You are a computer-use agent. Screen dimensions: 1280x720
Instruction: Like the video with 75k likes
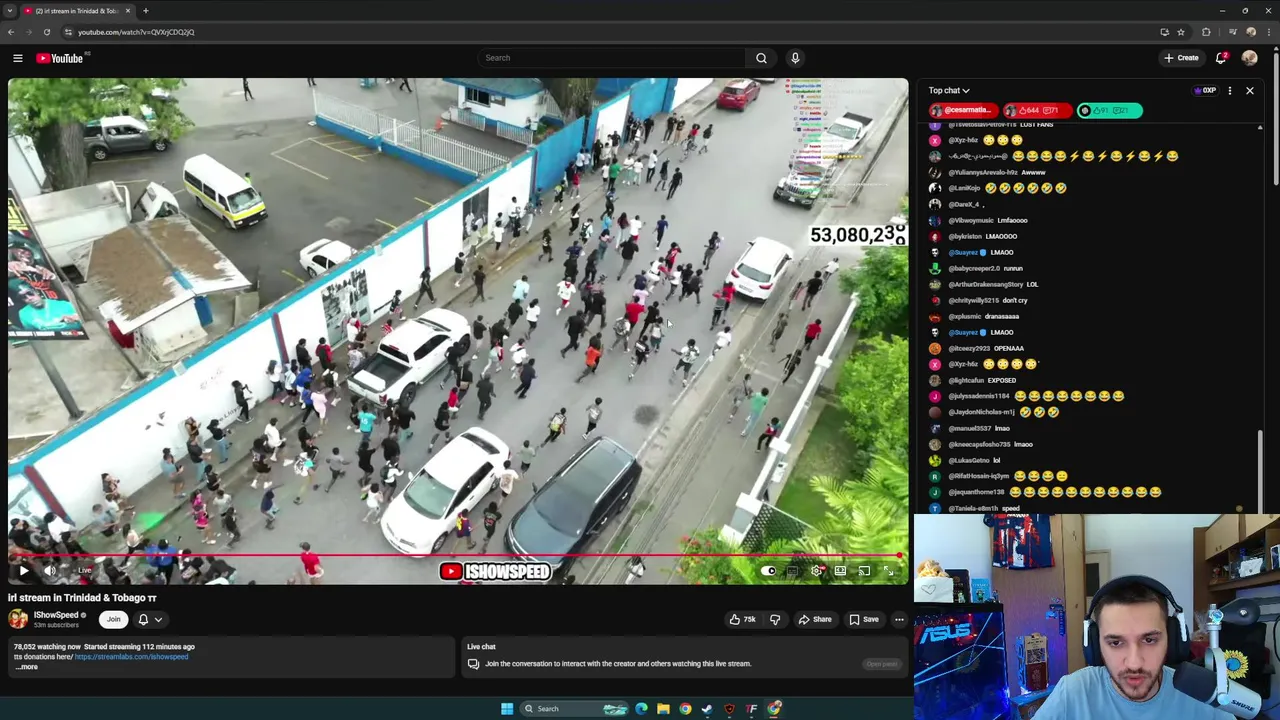click(741, 619)
